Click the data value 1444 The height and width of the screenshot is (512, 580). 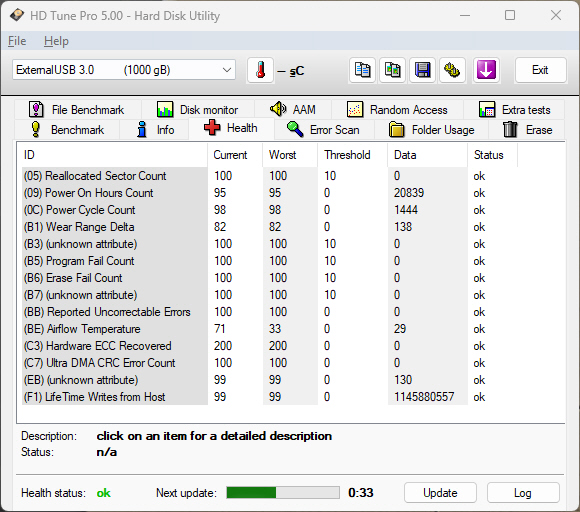click(x=406, y=210)
